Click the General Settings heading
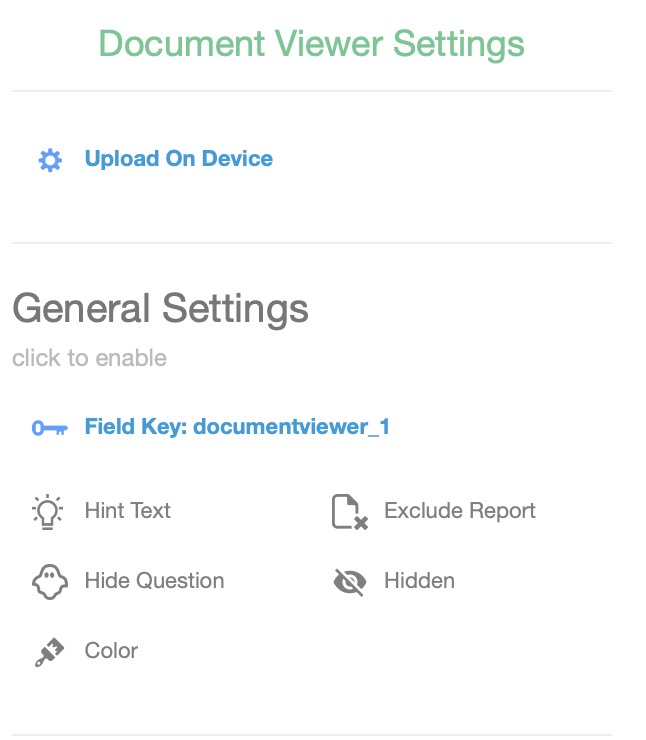 (160, 308)
